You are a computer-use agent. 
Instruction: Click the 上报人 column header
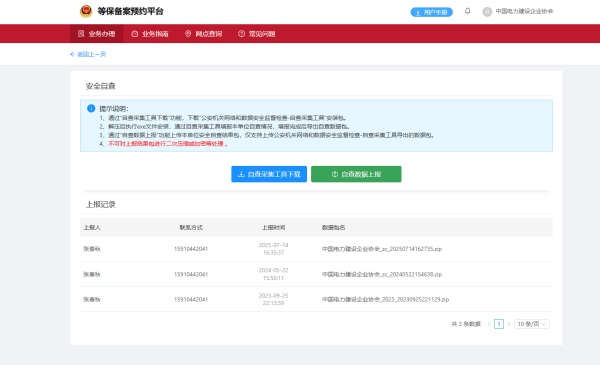(x=92, y=227)
